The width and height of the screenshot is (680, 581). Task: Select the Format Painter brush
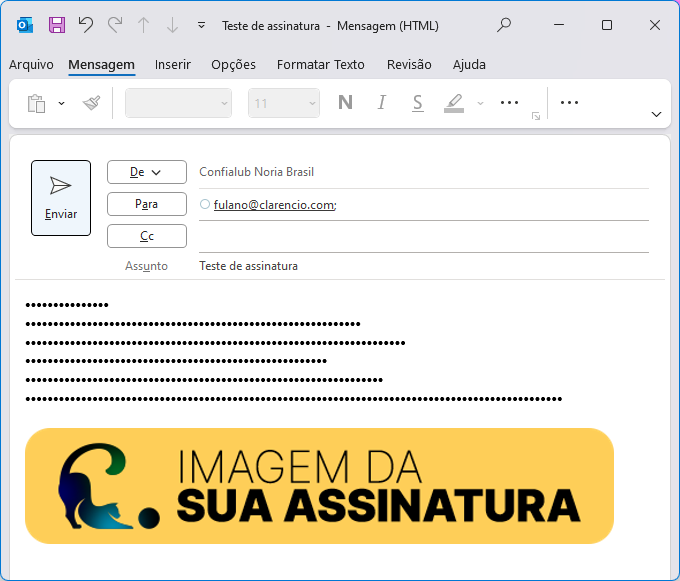pyautogui.click(x=92, y=103)
